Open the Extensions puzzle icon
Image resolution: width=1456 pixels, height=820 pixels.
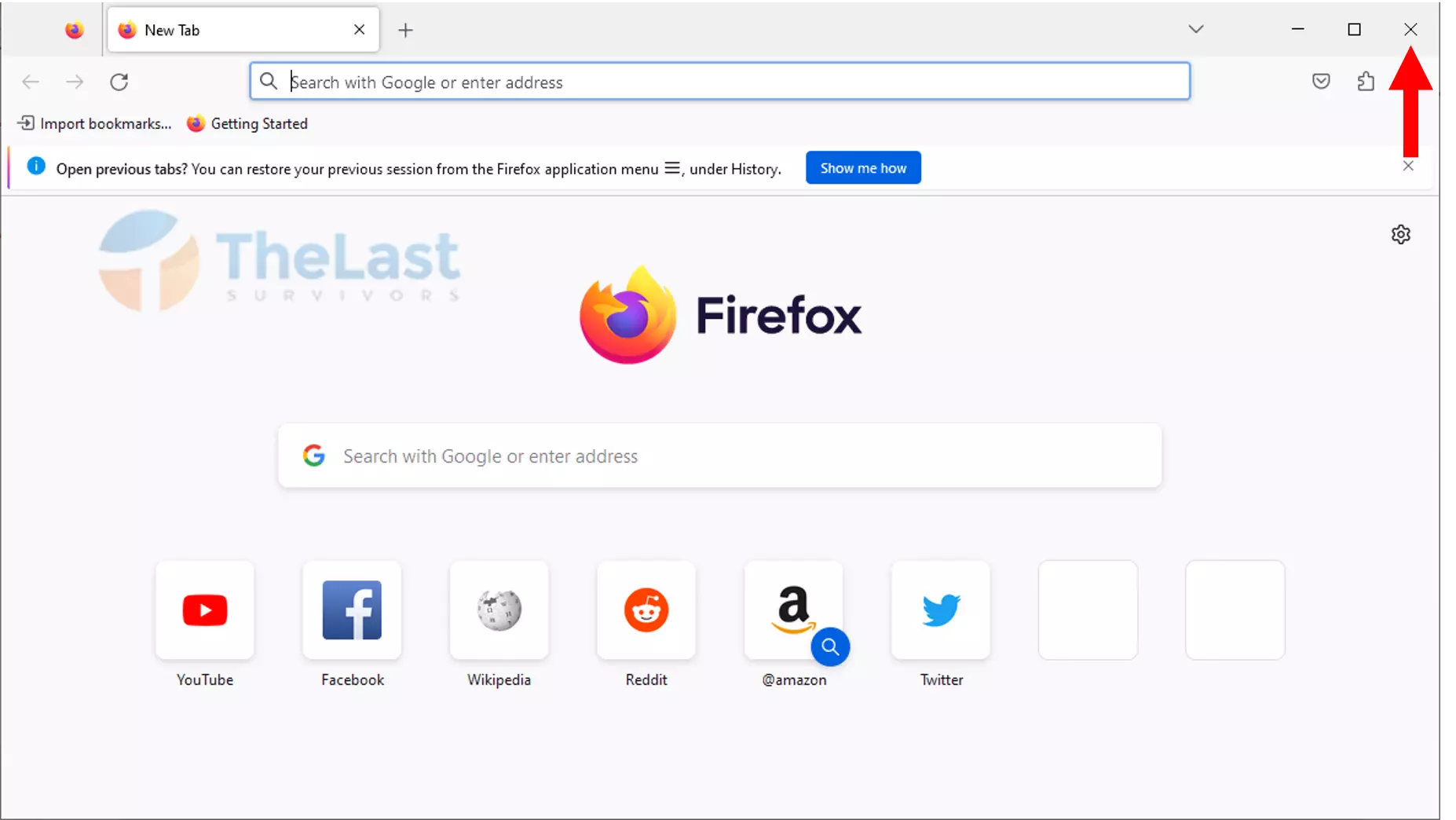pyautogui.click(x=1366, y=81)
